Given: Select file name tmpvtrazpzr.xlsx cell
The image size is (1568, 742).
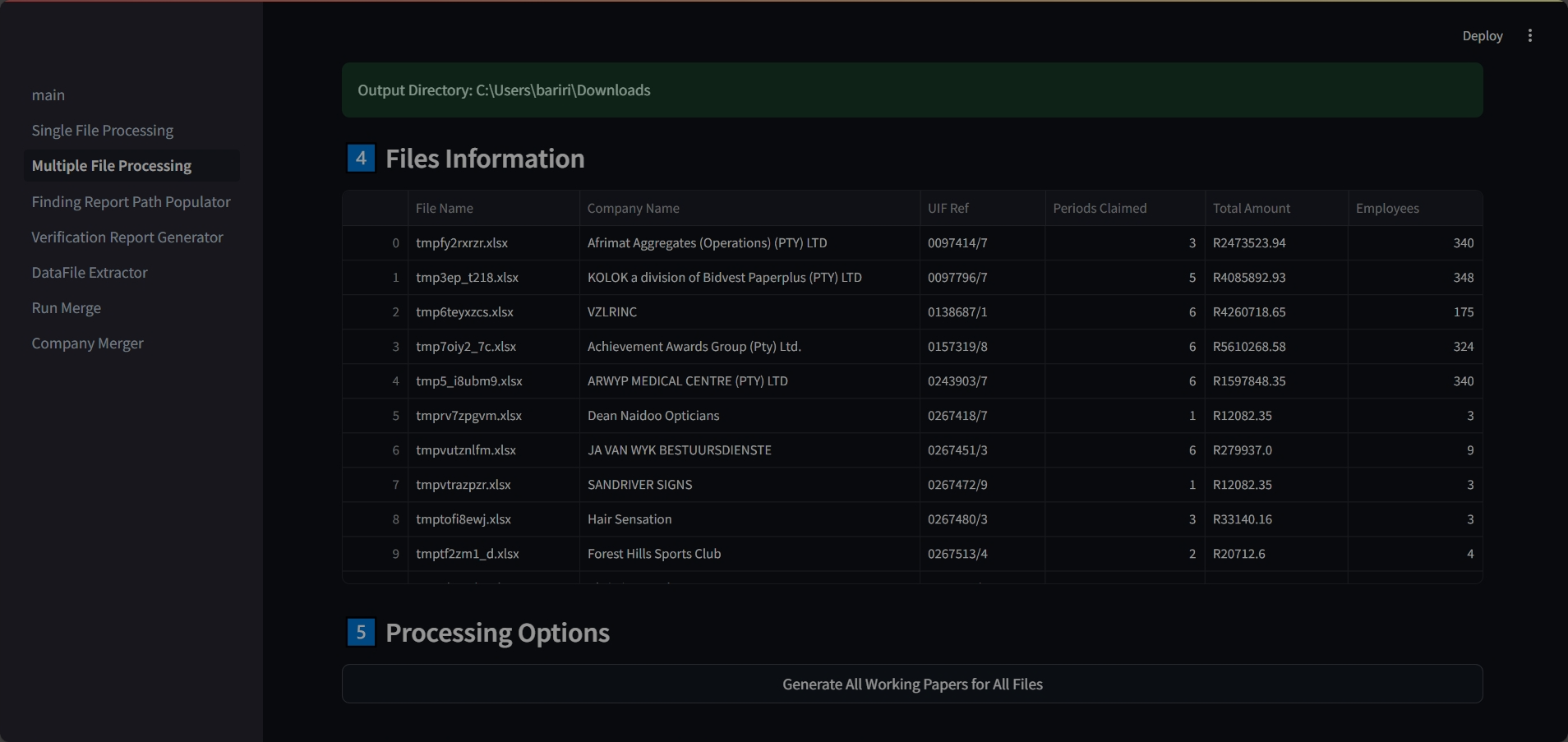Looking at the screenshot, I should 493,485.
